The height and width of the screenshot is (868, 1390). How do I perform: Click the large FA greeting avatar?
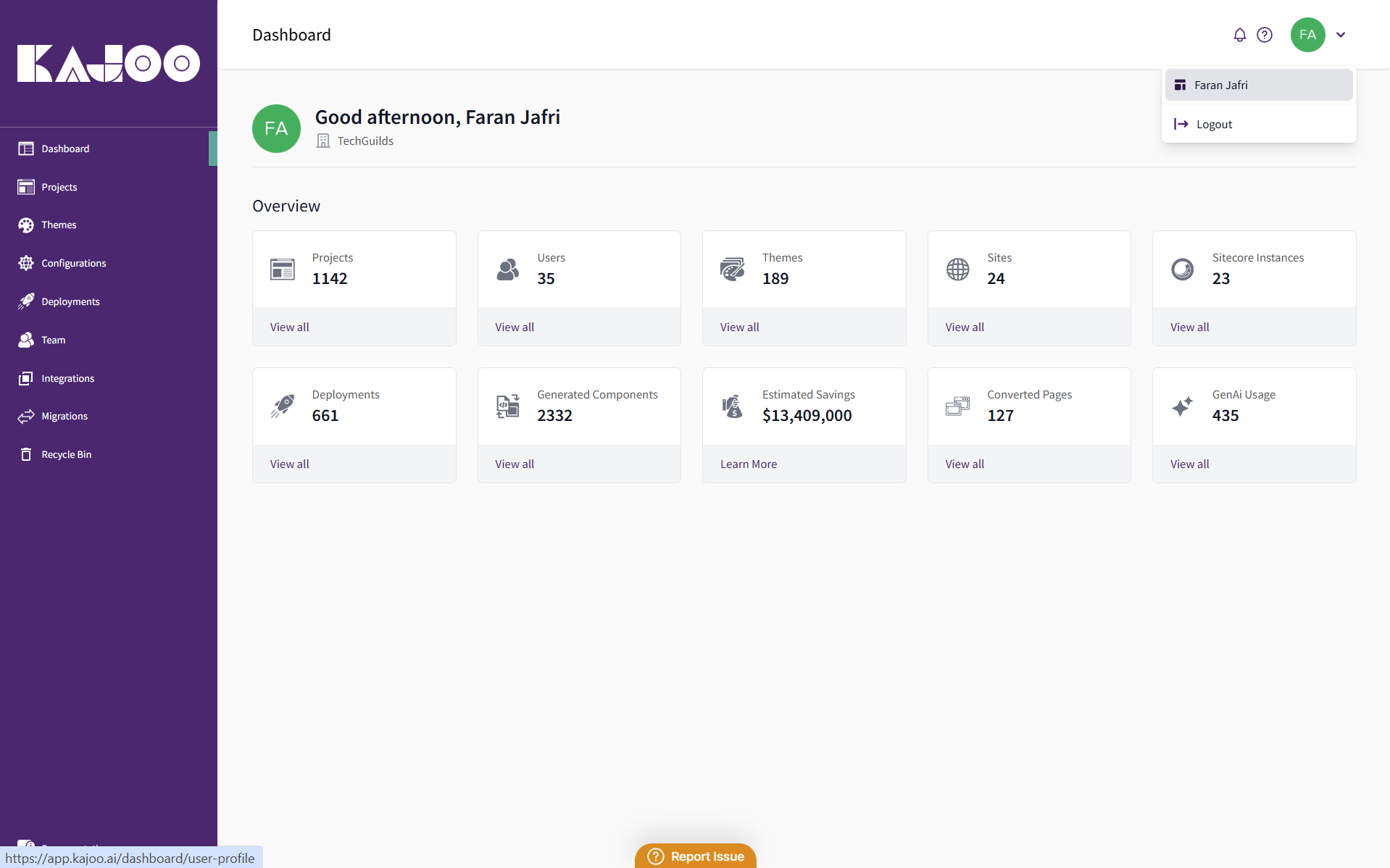pyautogui.click(x=276, y=128)
